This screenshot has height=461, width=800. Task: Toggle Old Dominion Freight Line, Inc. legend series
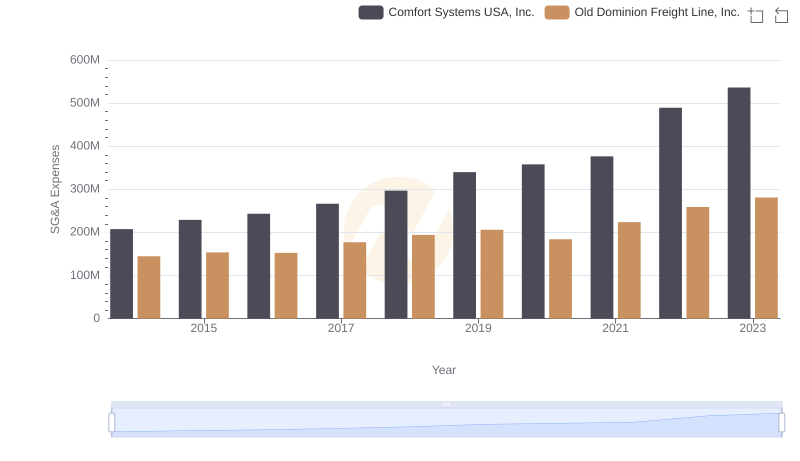[x=642, y=12]
